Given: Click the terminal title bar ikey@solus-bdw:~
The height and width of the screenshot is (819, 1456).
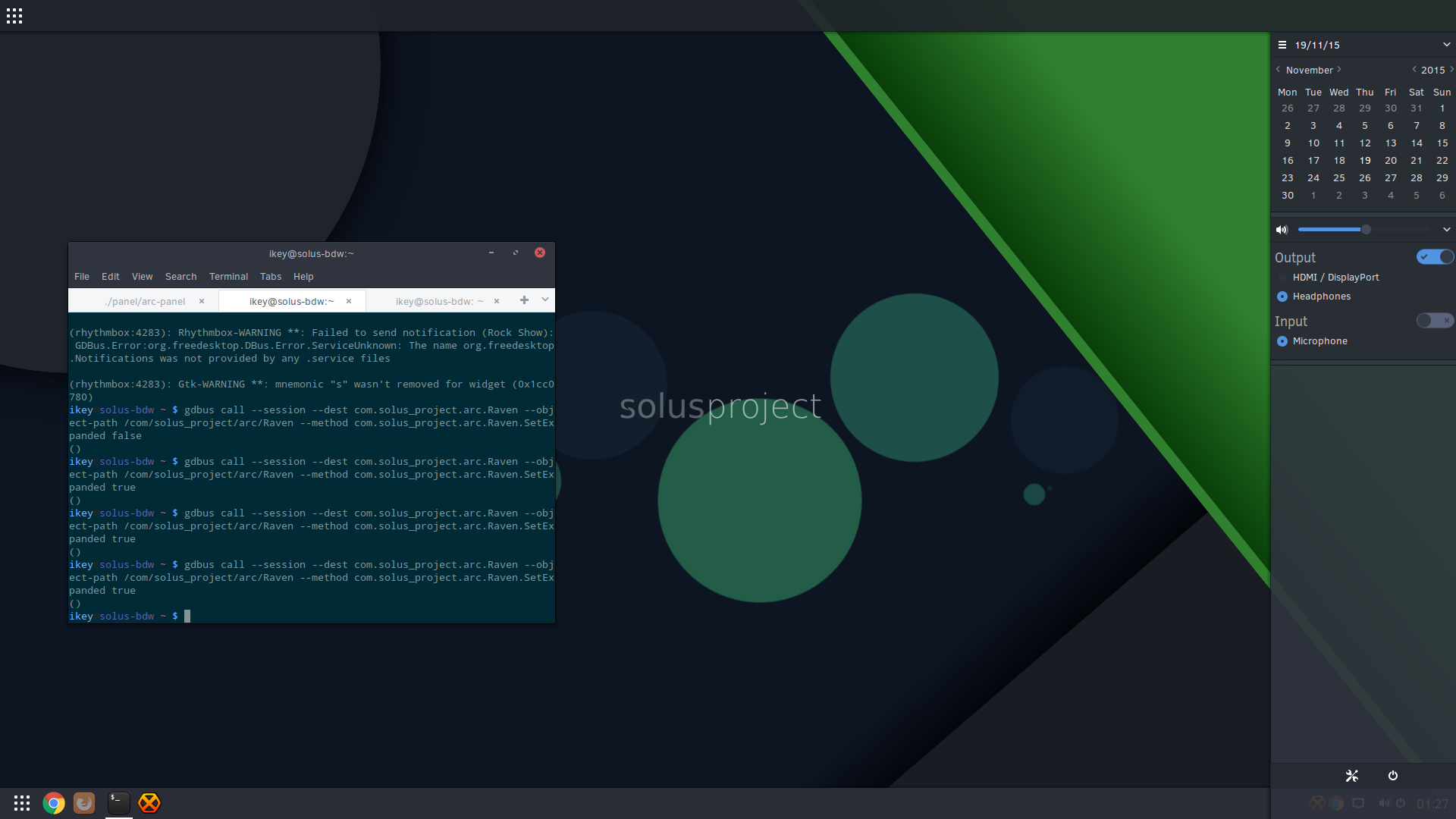Looking at the screenshot, I should coord(312,254).
